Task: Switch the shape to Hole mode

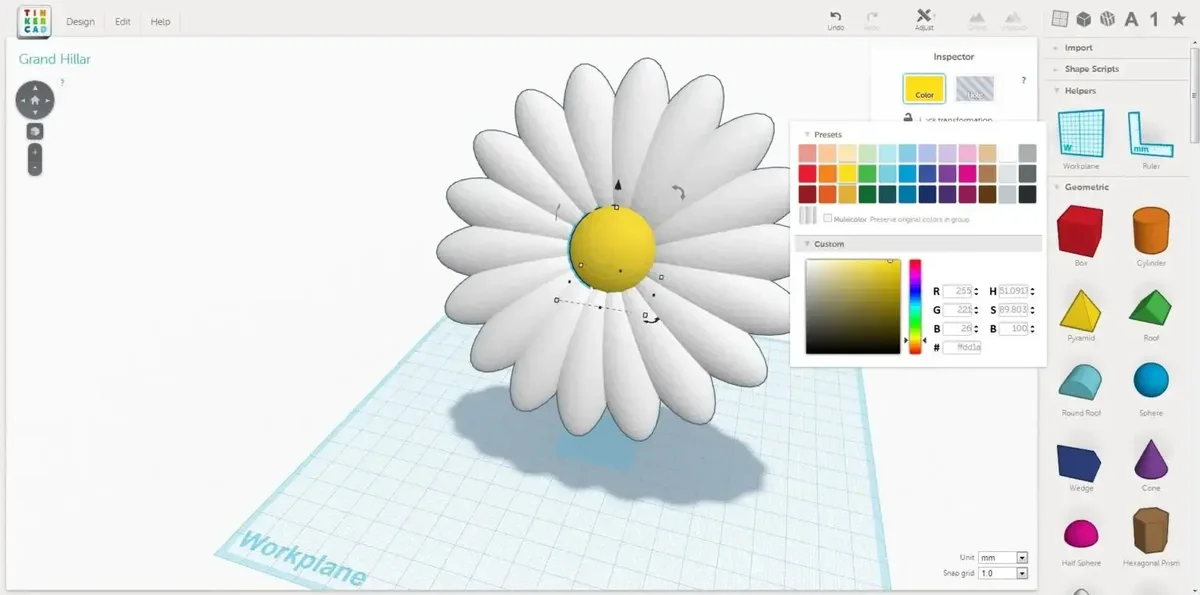Action: 974,90
